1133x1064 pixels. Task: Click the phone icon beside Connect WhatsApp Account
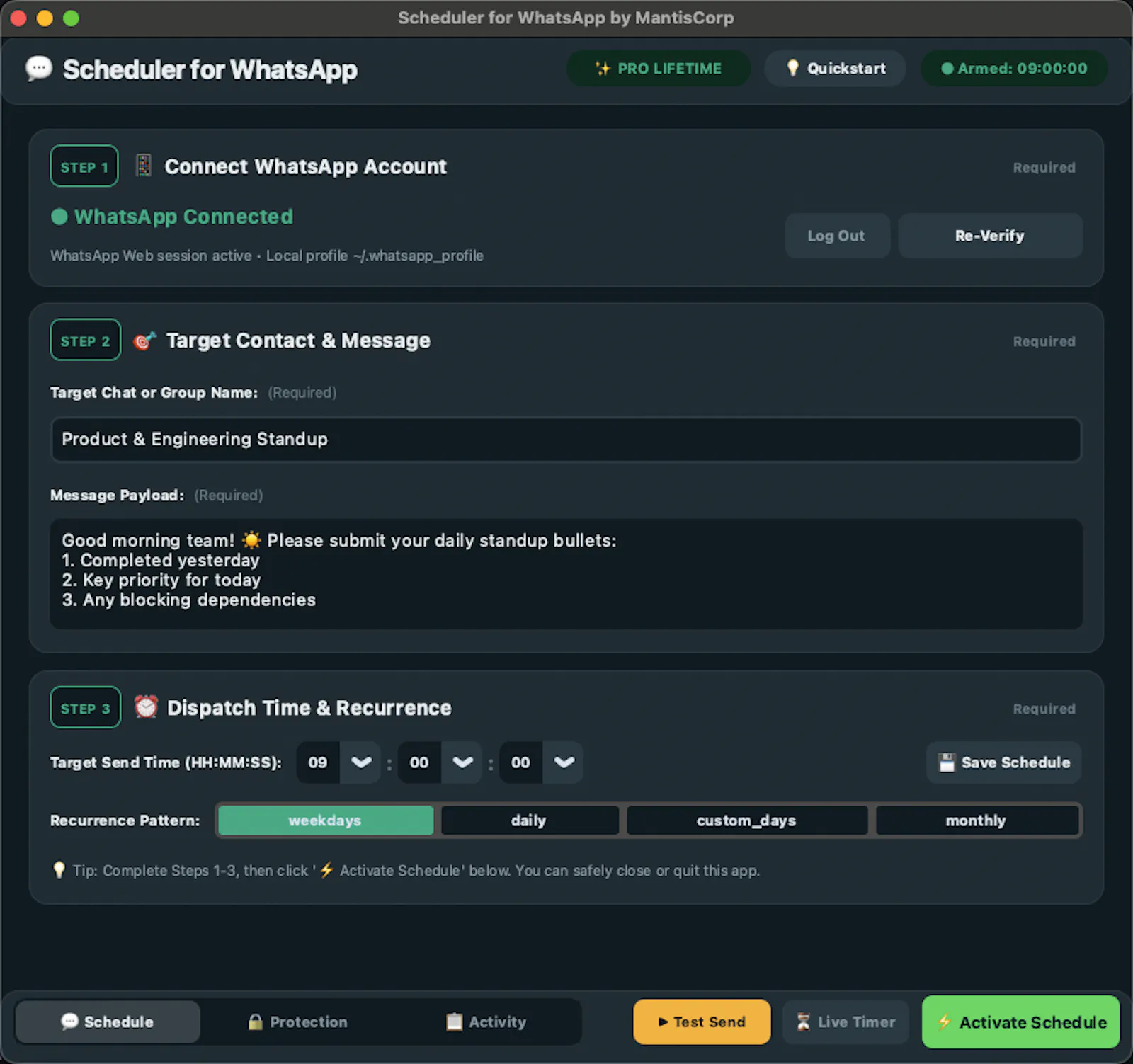[x=144, y=166]
